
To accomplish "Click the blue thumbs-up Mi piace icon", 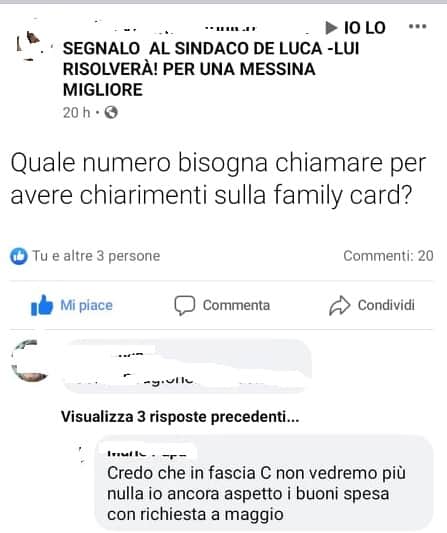I will (x=42, y=305).
